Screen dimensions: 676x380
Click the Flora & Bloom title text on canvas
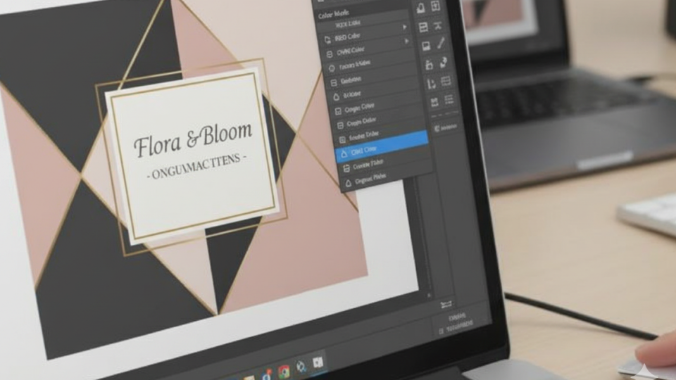193,139
